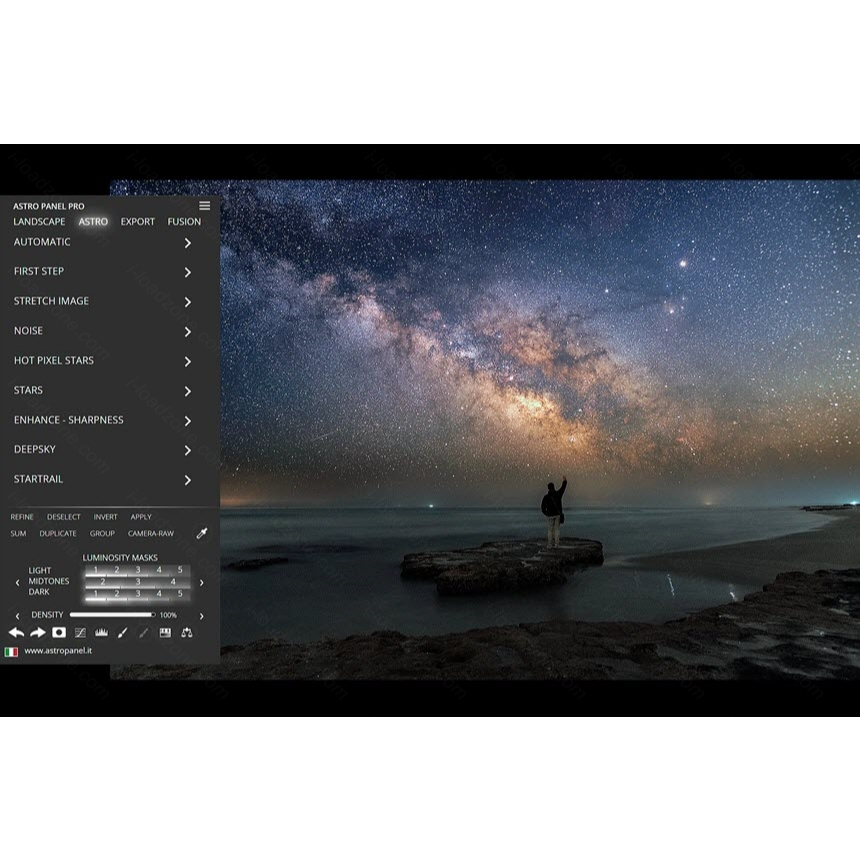Click the gradient map icon
Image resolution: width=860 pixels, height=860 pixels.
165,633
